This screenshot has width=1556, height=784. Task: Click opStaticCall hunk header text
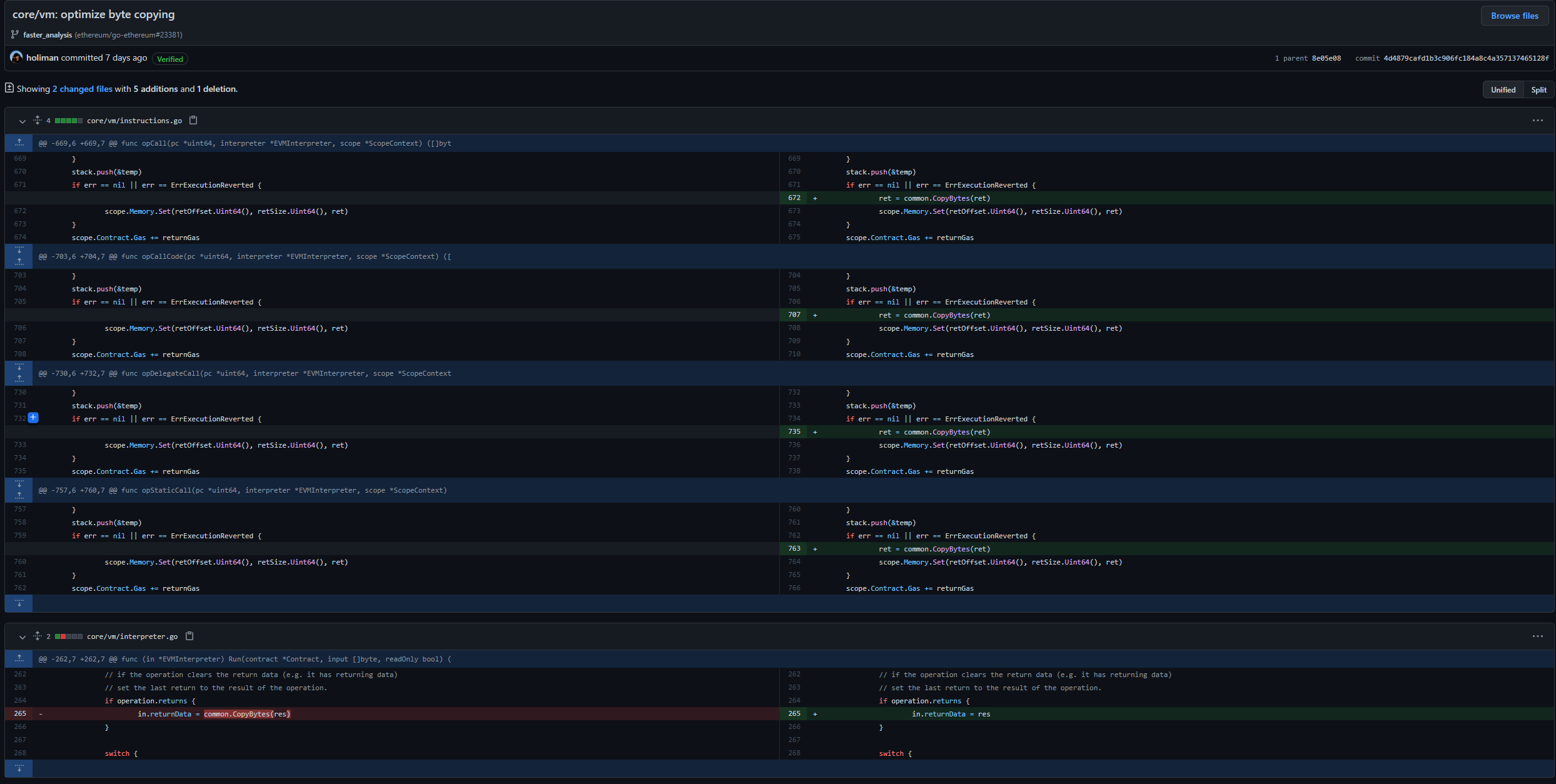point(243,490)
